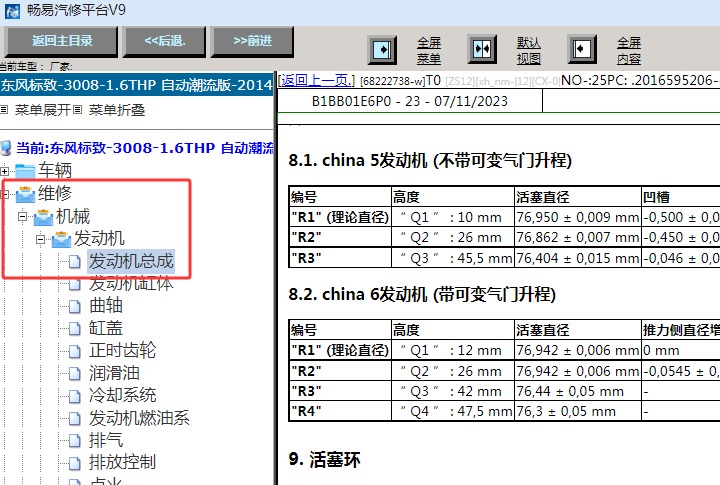
Task: Go back with <<后退 button
Action: [164, 41]
